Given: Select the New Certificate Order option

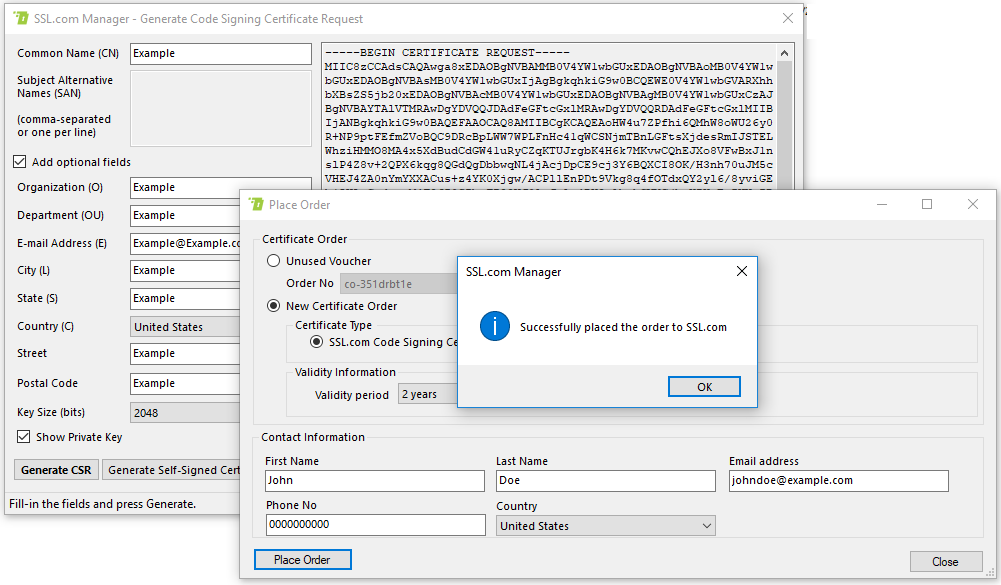Looking at the screenshot, I should pyautogui.click(x=274, y=306).
